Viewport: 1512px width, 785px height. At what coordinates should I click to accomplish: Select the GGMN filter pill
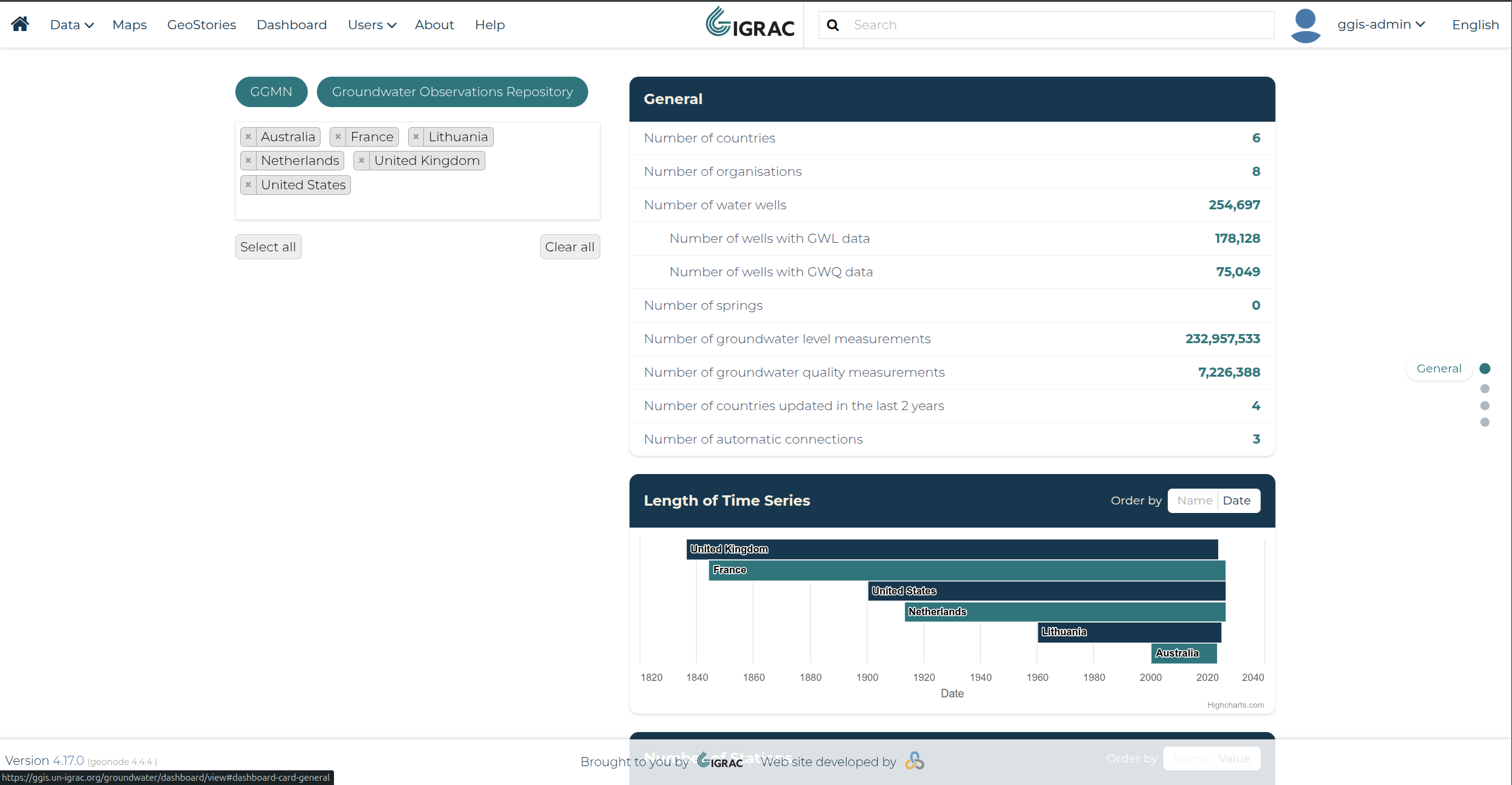click(x=271, y=92)
